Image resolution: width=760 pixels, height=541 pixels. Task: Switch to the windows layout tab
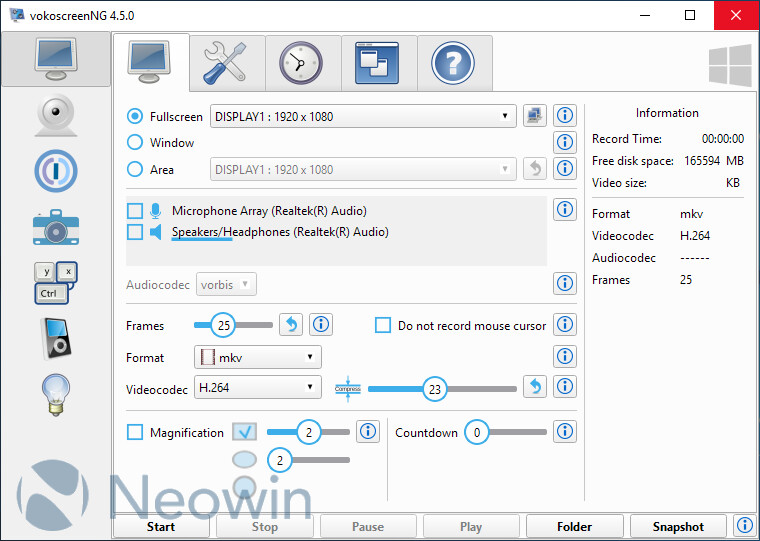[x=379, y=63]
